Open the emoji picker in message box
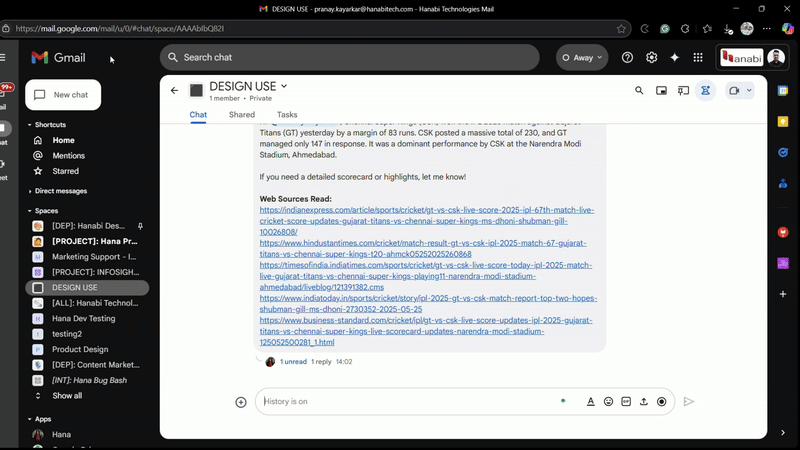The height and width of the screenshot is (450, 800). click(x=608, y=402)
